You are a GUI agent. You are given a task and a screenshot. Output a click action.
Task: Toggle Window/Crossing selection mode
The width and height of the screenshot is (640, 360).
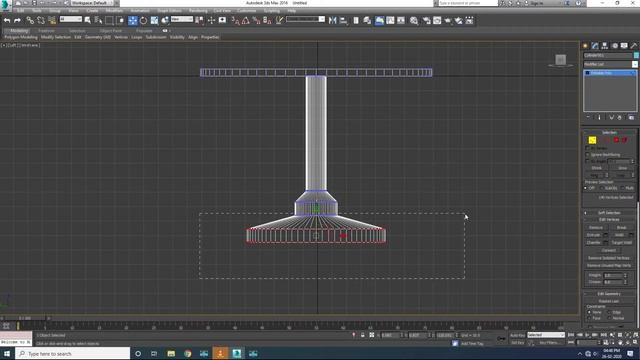120,20
